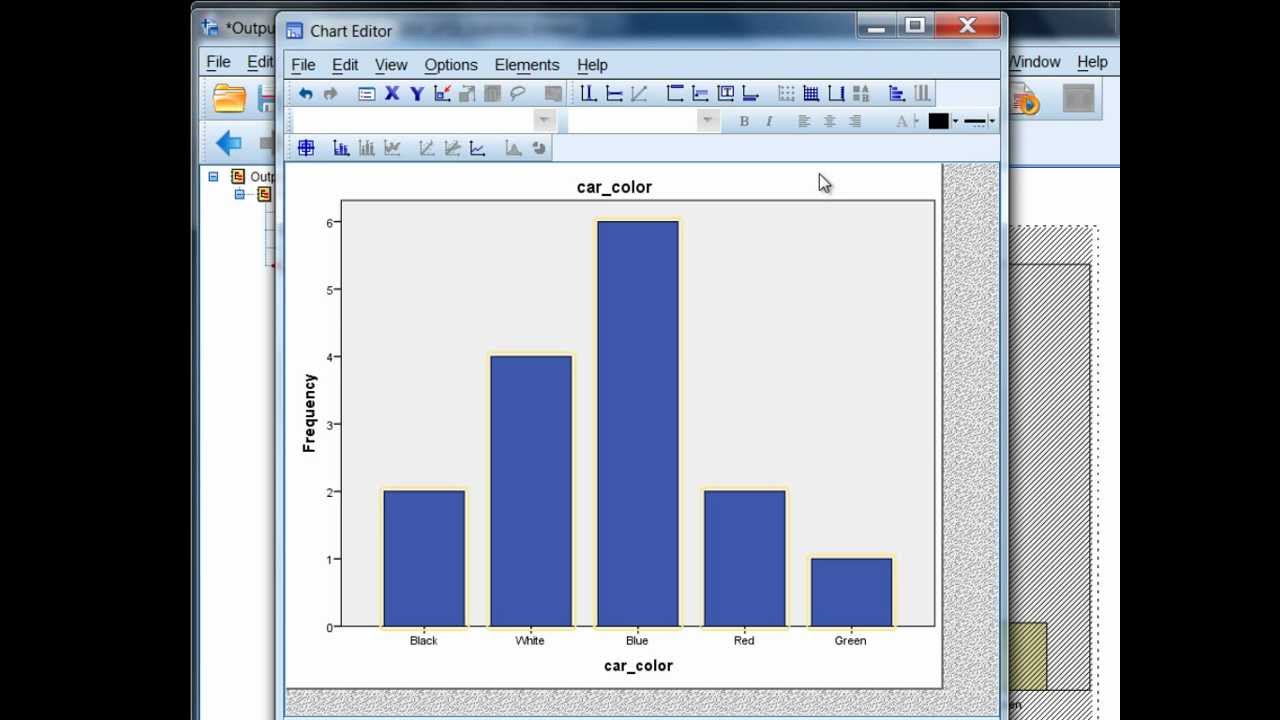The height and width of the screenshot is (720, 1280).
Task: Undo the last chart edit
Action: coord(305,93)
